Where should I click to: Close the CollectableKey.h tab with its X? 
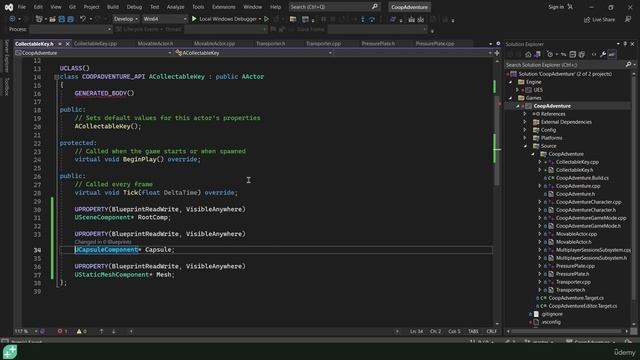click(x=68, y=44)
